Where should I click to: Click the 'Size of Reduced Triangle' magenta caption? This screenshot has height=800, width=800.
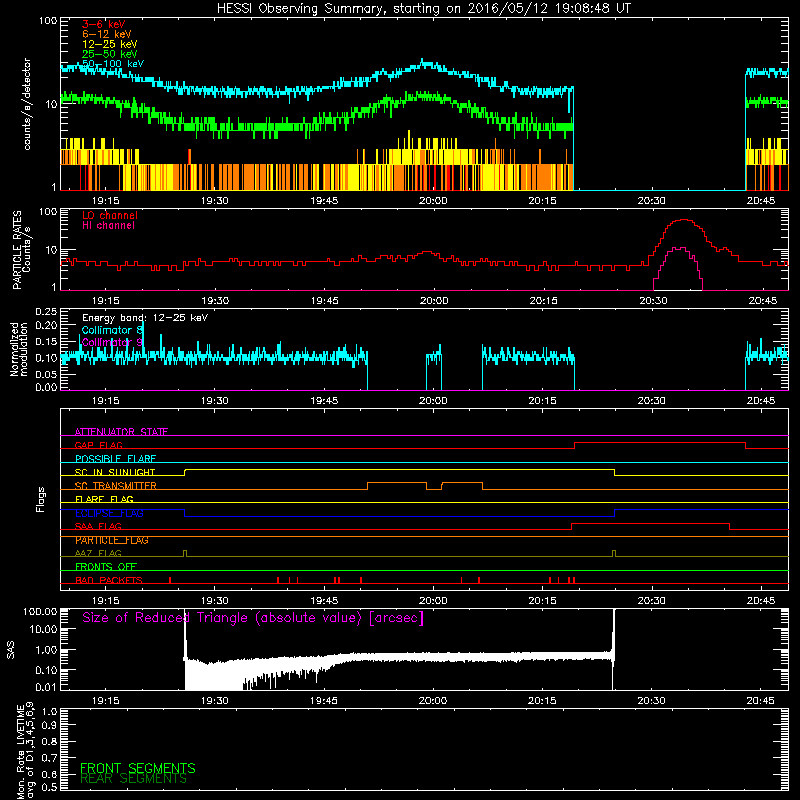(x=253, y=618)
